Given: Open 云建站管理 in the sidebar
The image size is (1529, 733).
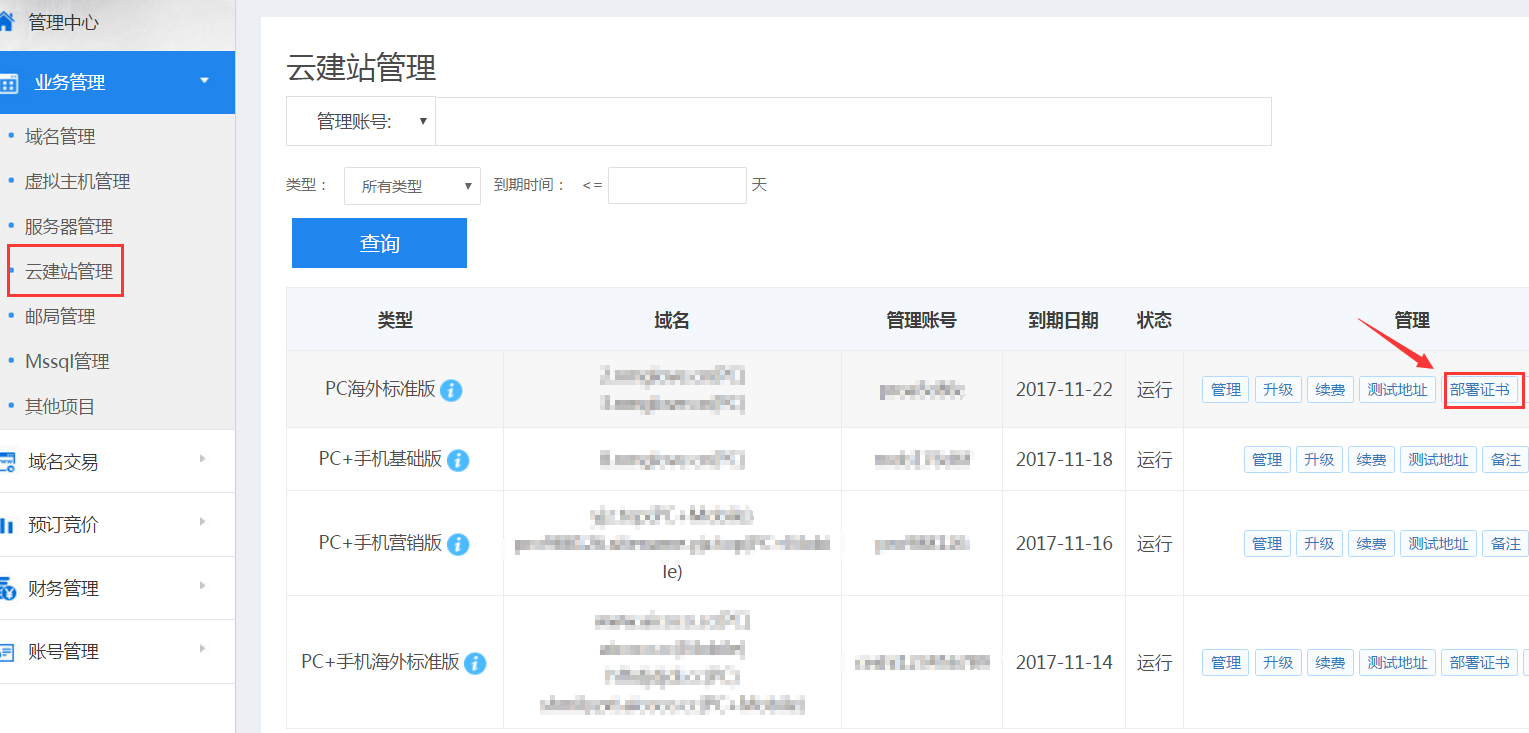Looking at the screenshot, I should (68, 272).
